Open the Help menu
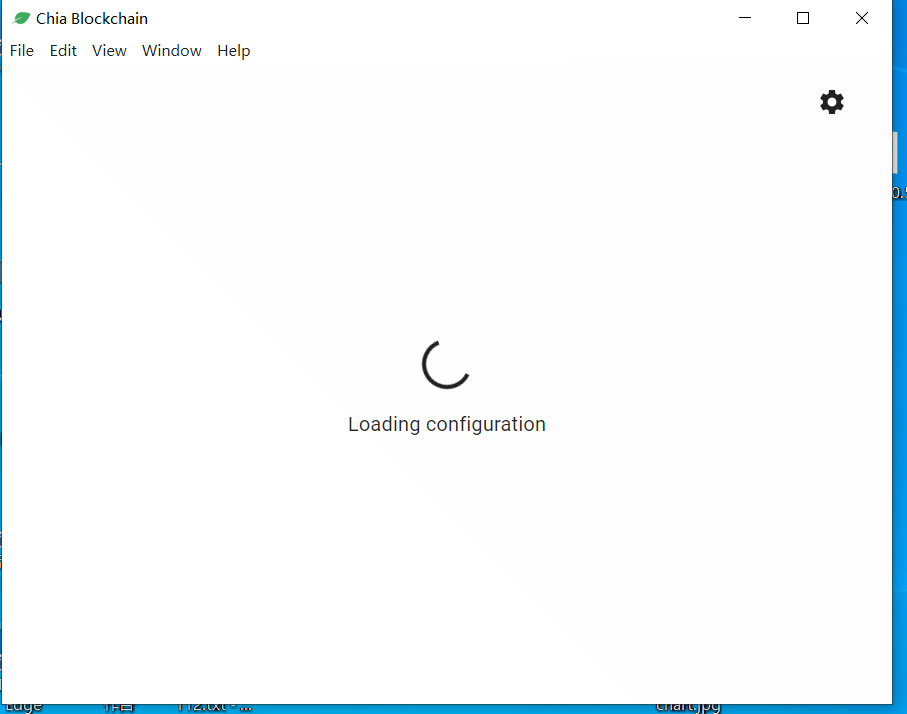Image resolution: width=907 pixels, height=714 pixels. [x=233, y=50]
